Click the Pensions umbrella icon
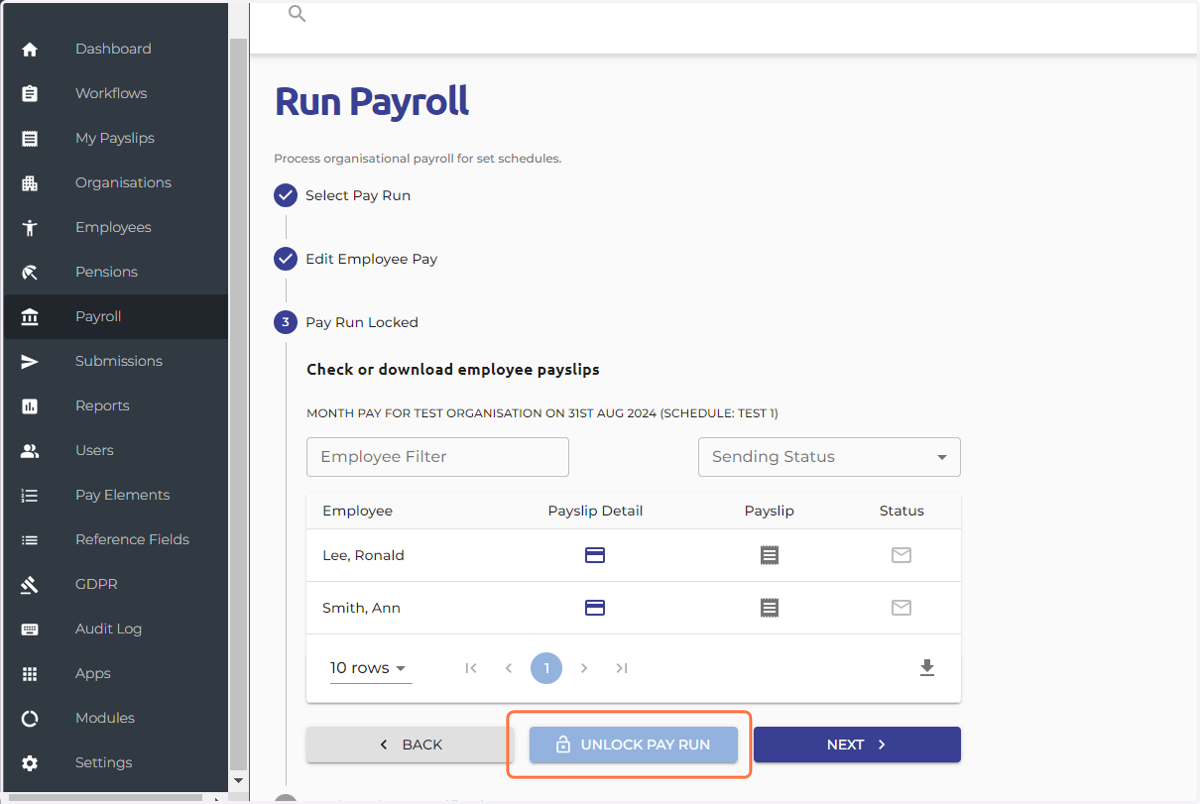Viewport: 1200px width, 804px height. 30,272
